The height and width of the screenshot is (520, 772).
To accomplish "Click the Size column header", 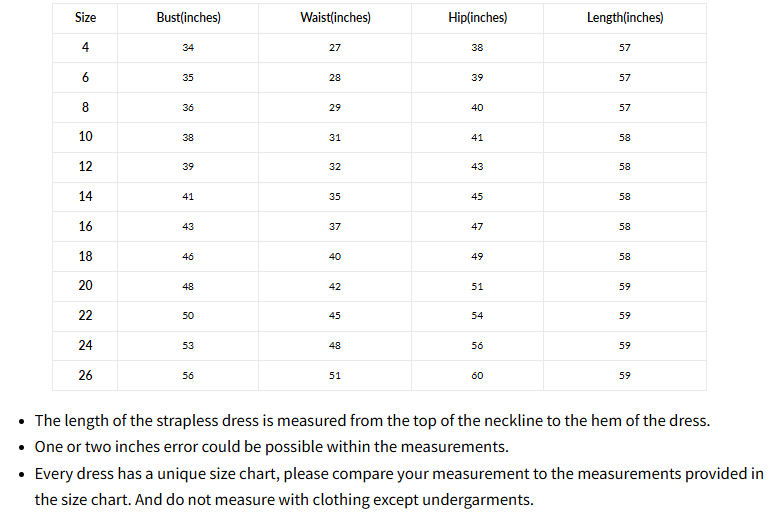I will point(85,18).
